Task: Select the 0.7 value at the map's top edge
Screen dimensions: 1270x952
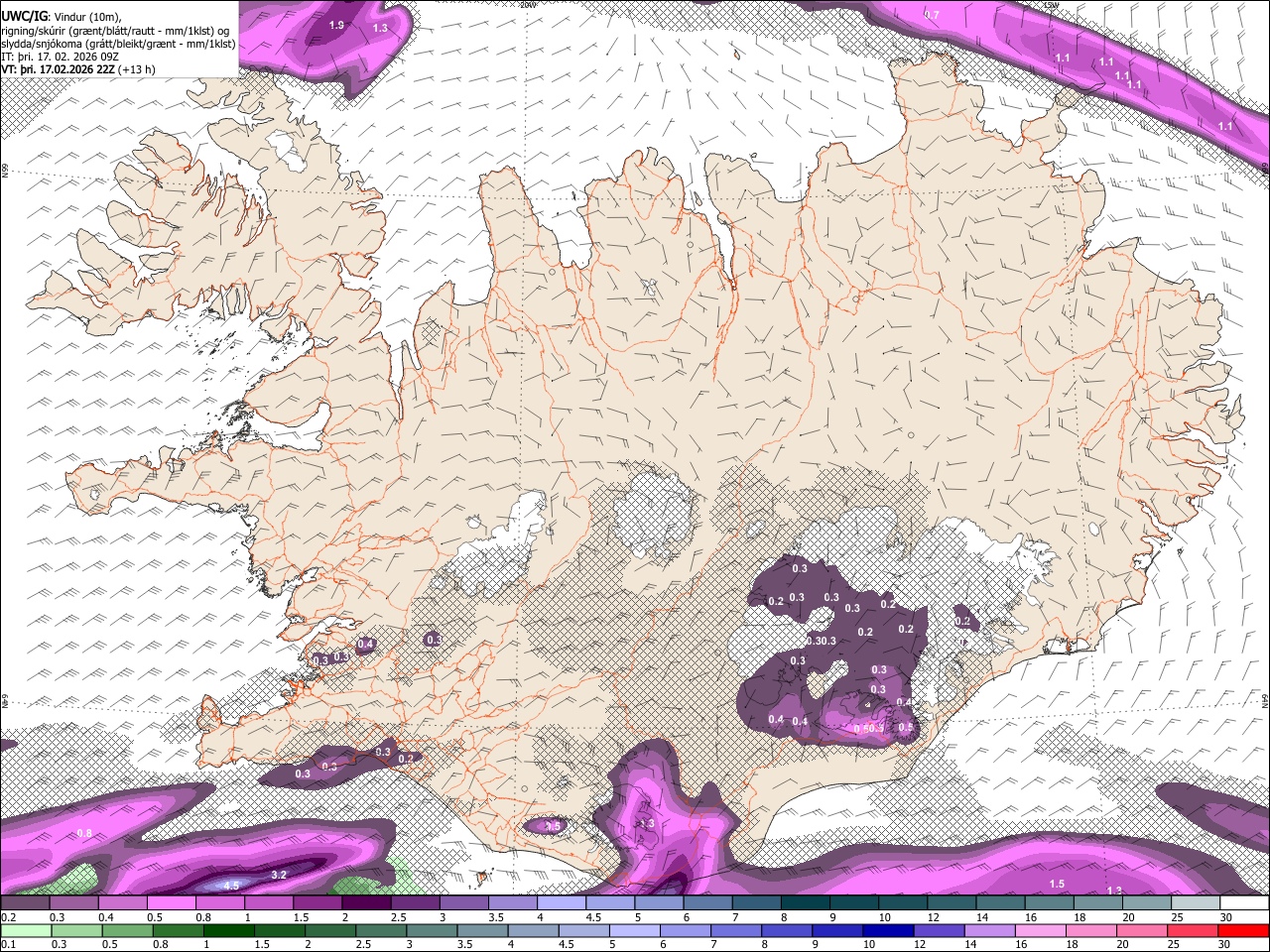Action: pyautogui.click(x=932, y=15)
